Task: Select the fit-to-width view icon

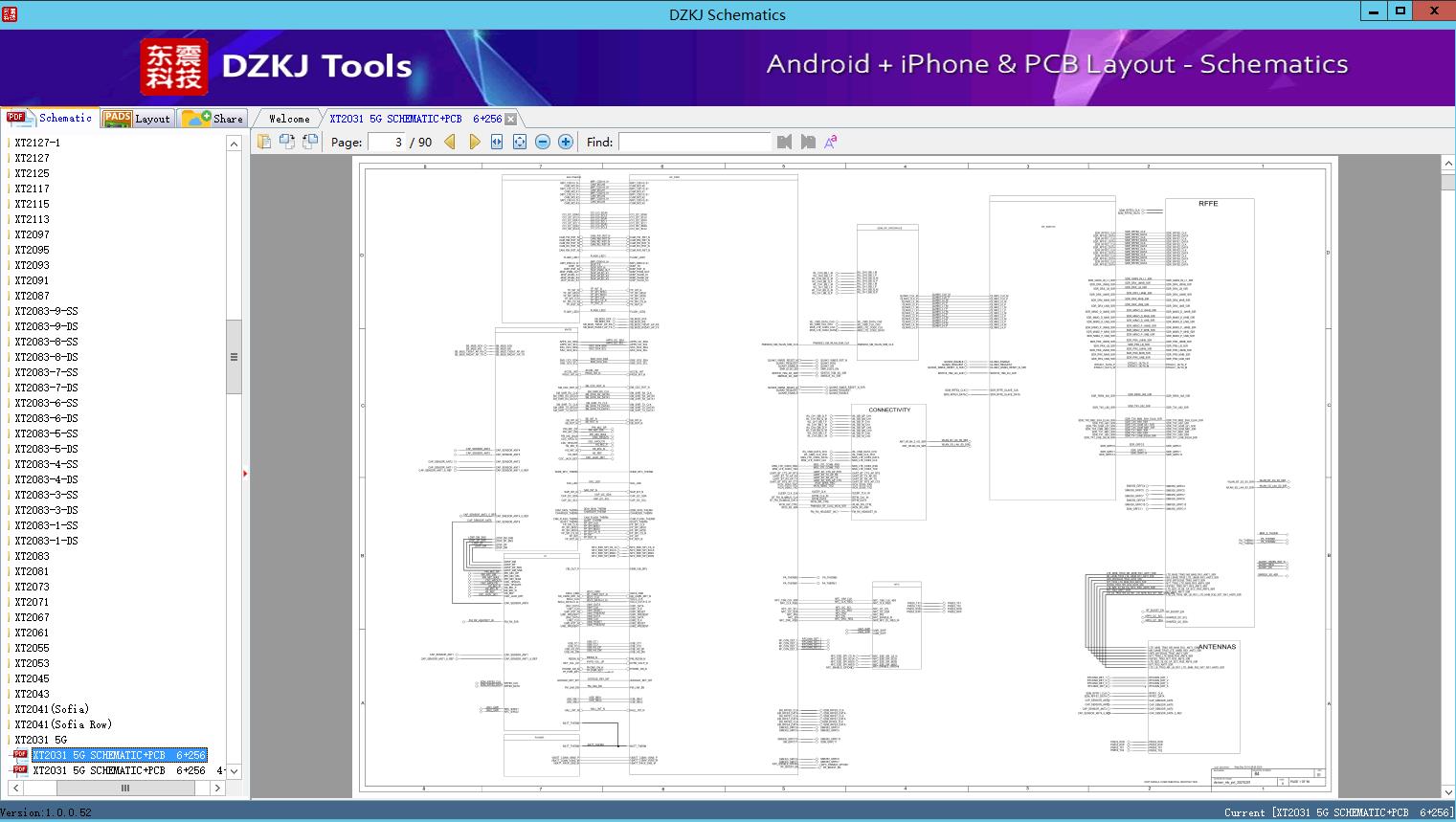Action: pyautogui.click(x=497, y=142)
